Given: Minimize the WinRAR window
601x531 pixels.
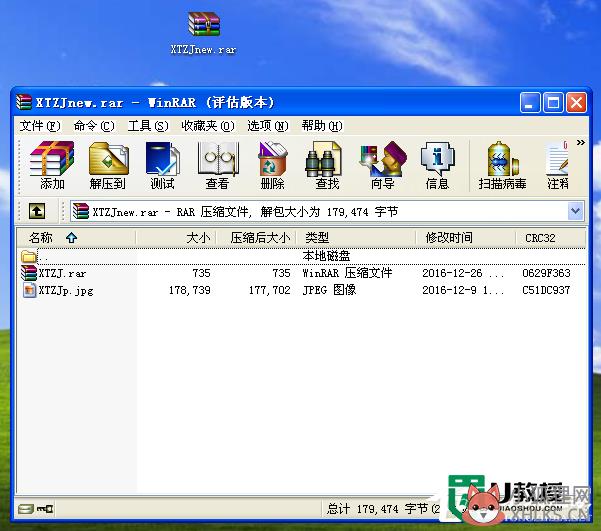Looking at the screenshot, I should coord(530,103).
